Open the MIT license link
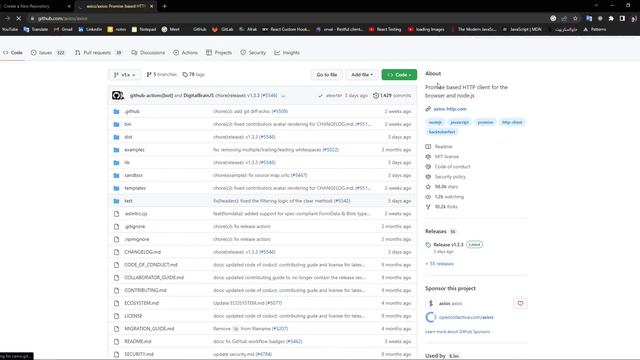The height and width of the screenshot is (360, 640). [447, 157]
